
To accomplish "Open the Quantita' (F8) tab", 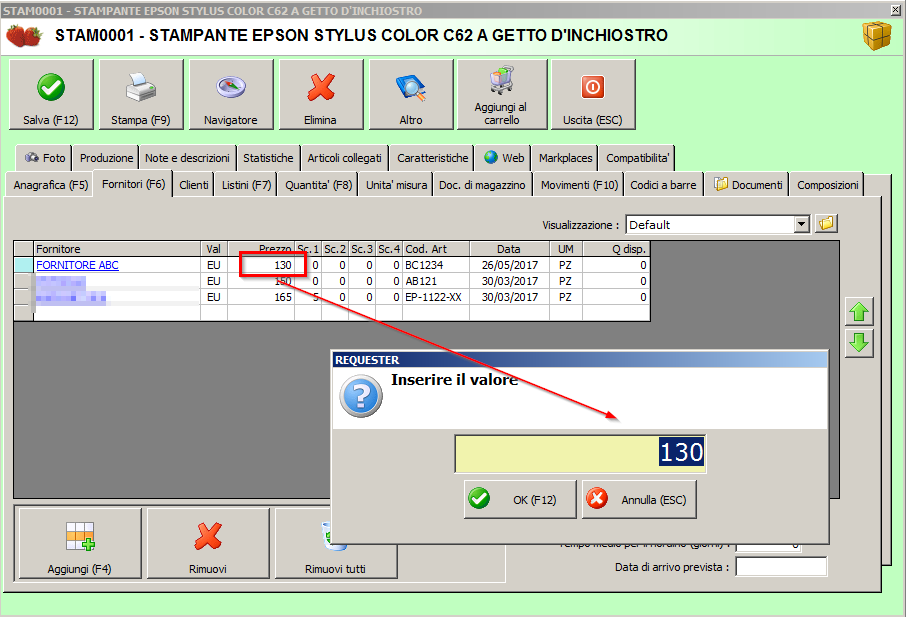I will pos(318,185).
